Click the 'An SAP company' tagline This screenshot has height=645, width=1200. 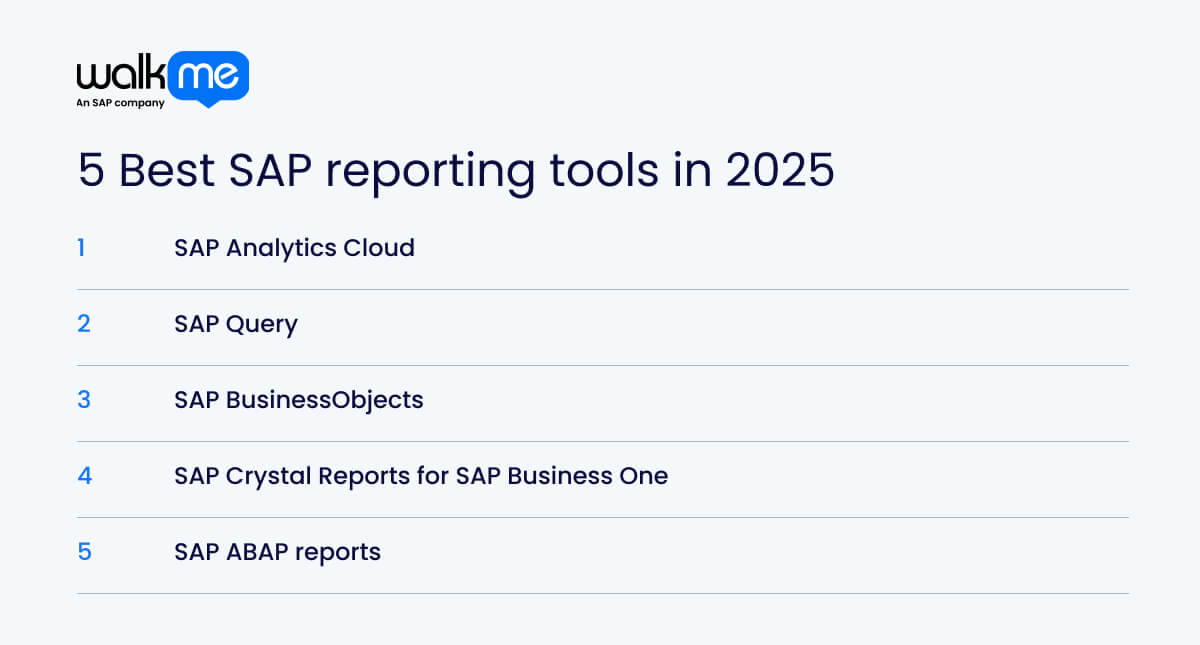tap(121, 102)
